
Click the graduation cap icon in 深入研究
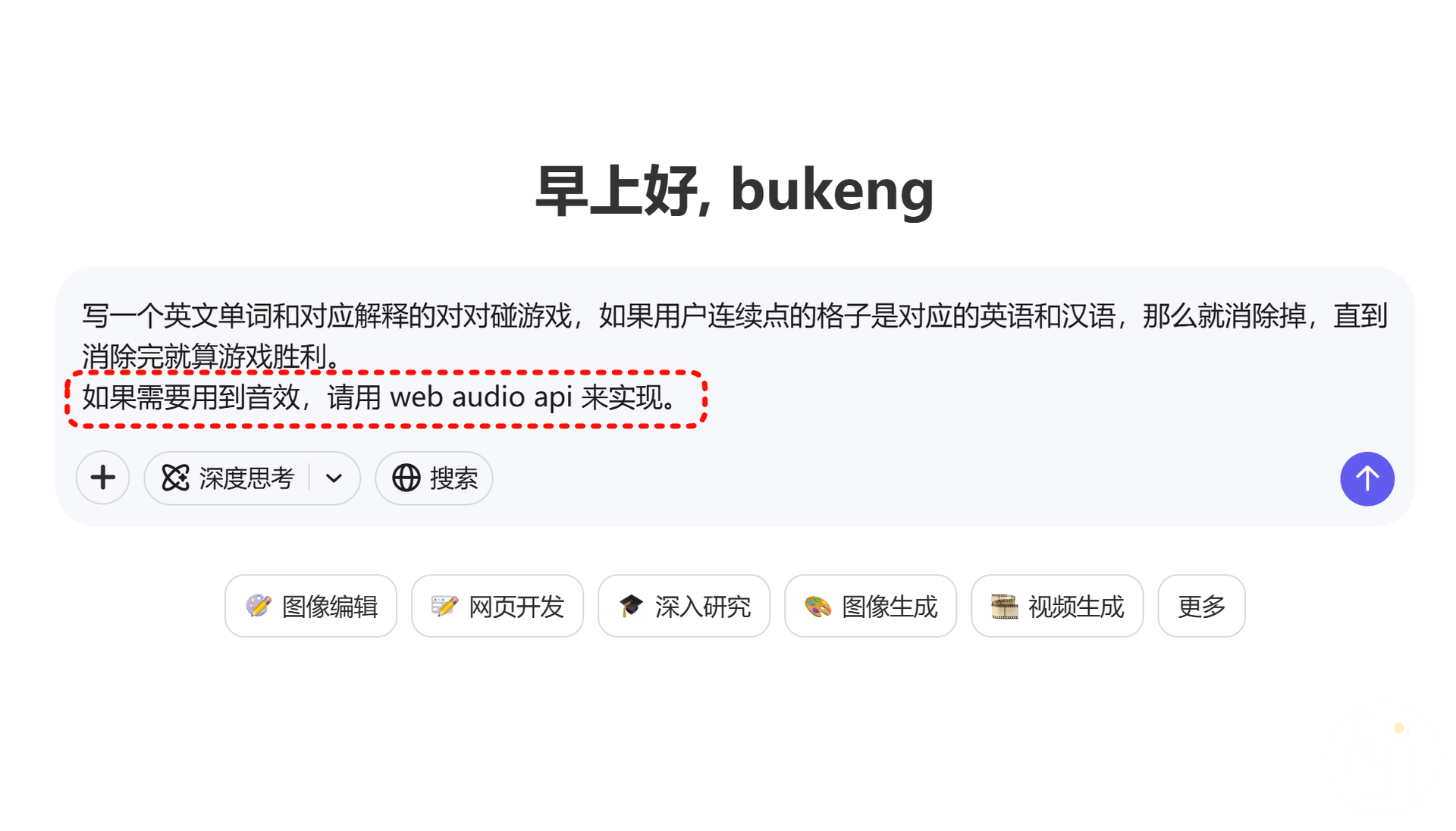631,607
